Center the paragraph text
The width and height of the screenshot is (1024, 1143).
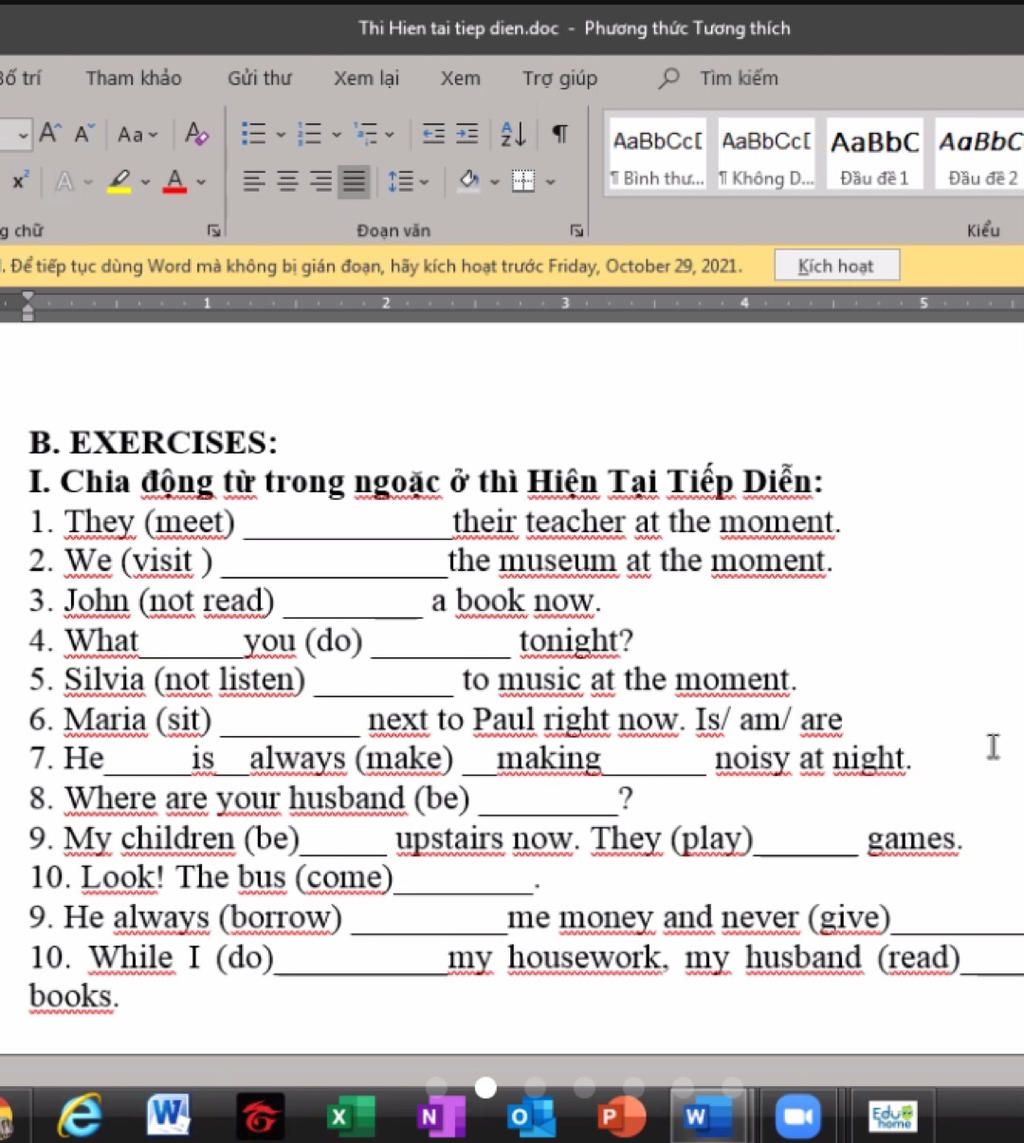(287, 181)
